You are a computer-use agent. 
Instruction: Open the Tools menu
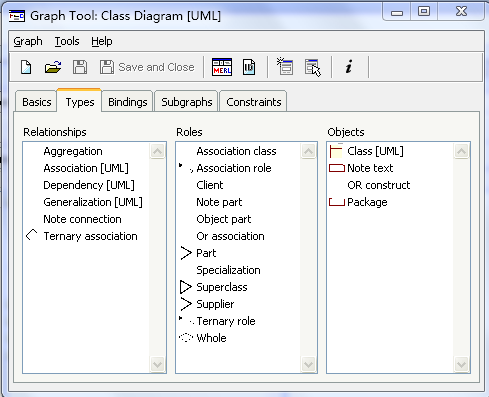pyautogui.click(x=67, y=41)
